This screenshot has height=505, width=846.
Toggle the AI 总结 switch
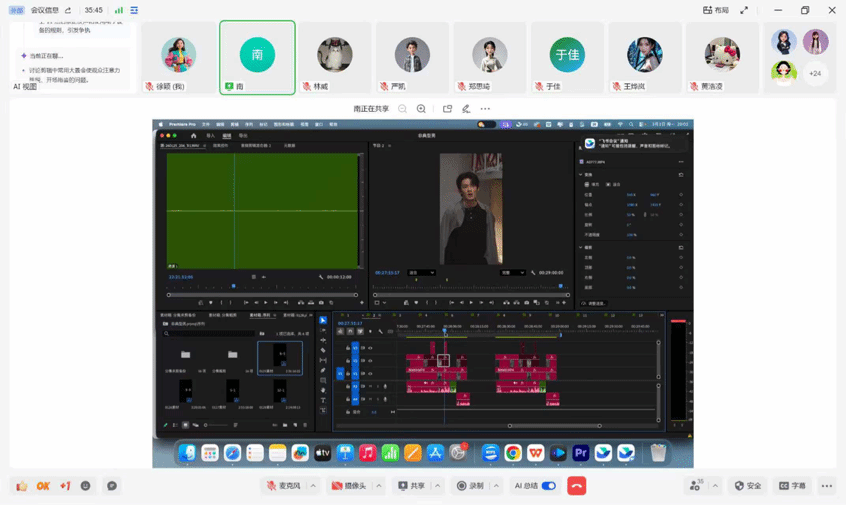pos(548,486)
